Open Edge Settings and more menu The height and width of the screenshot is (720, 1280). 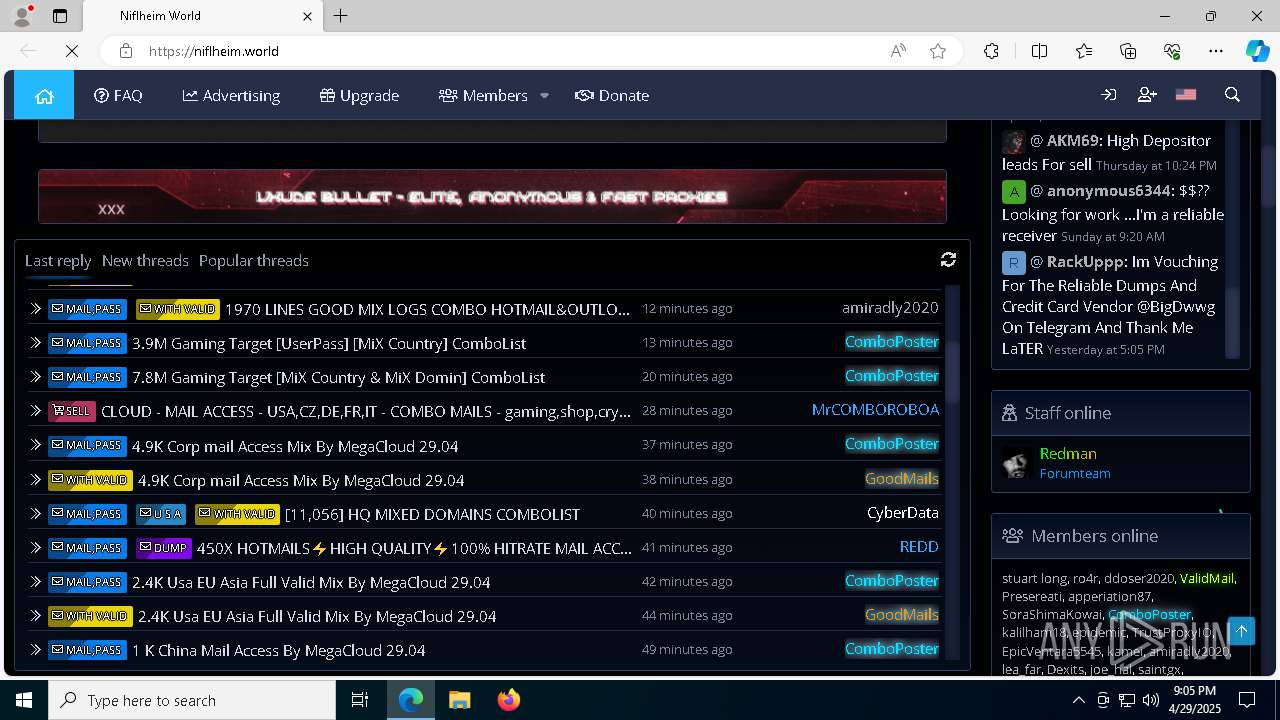point(1216,51)
